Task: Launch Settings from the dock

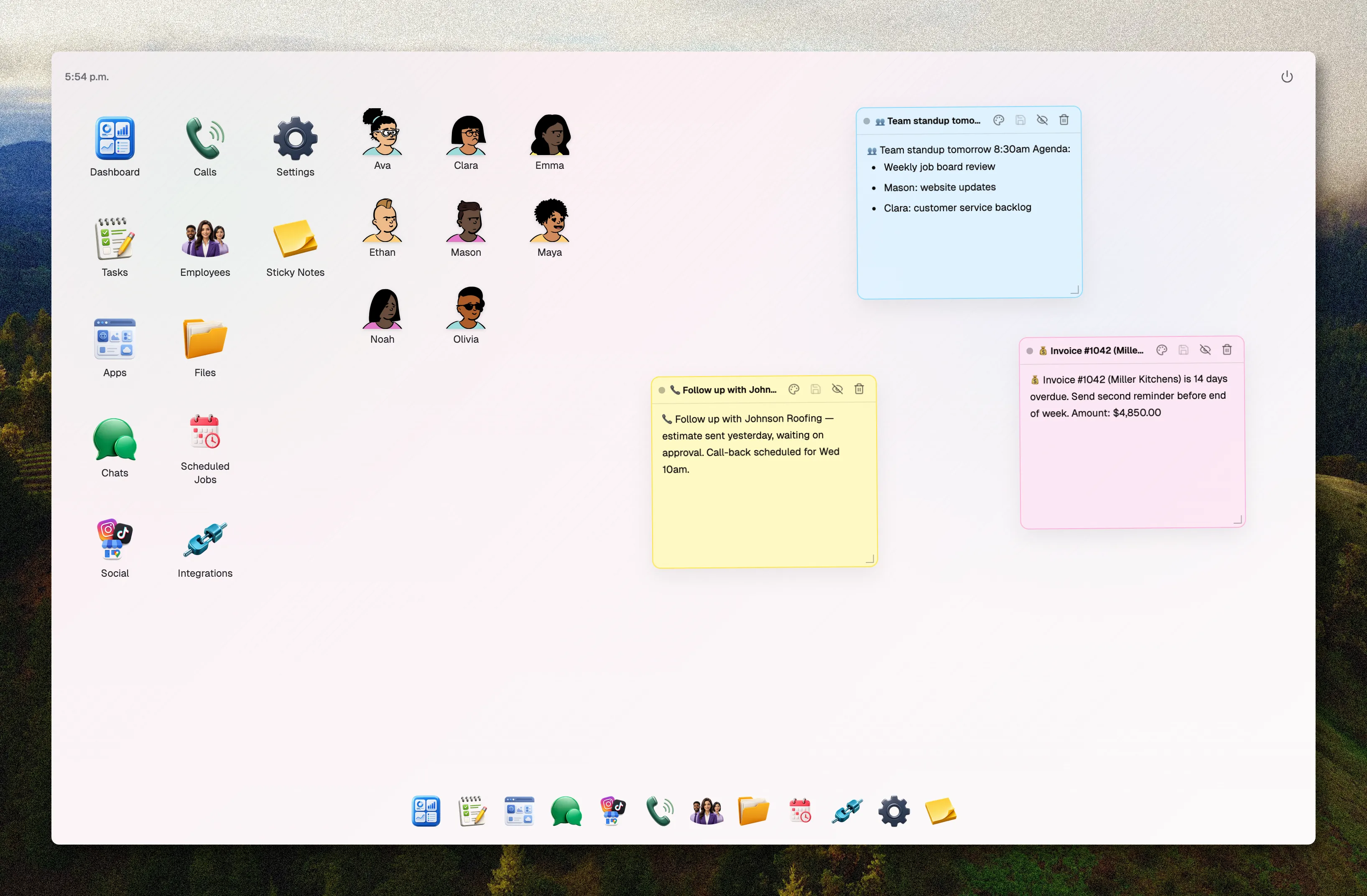Action: [x=894, y=811]
